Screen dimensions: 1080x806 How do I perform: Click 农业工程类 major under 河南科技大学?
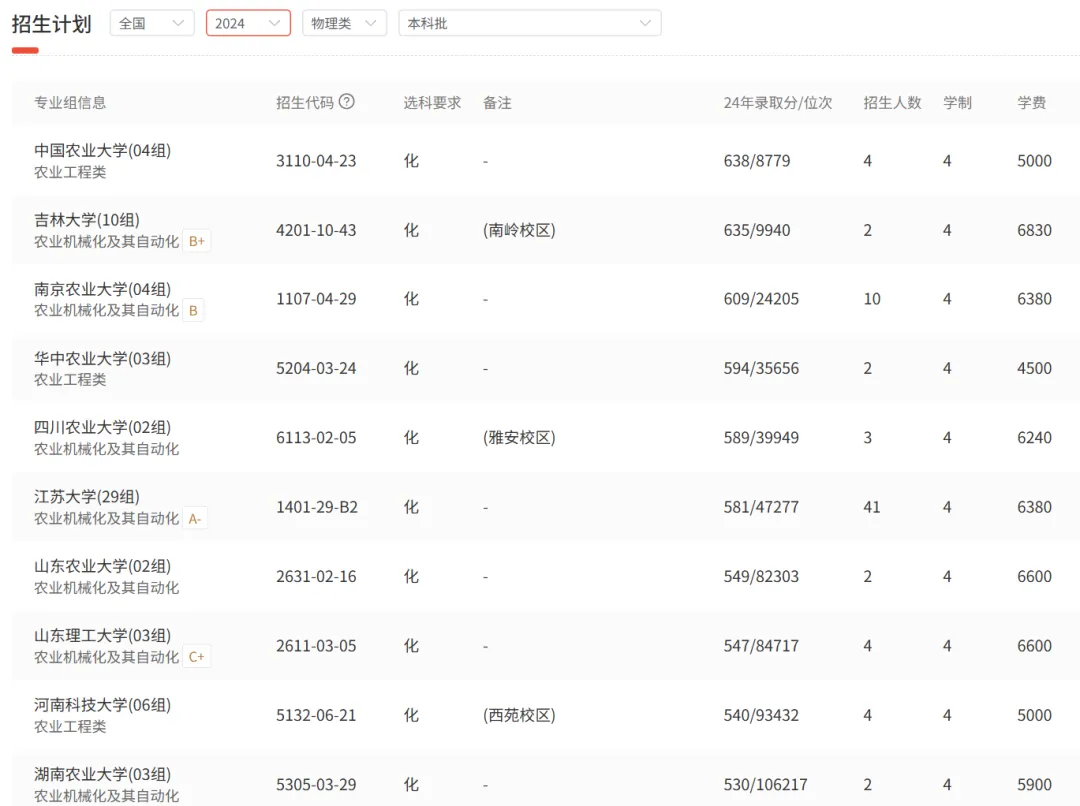[70, 727]
